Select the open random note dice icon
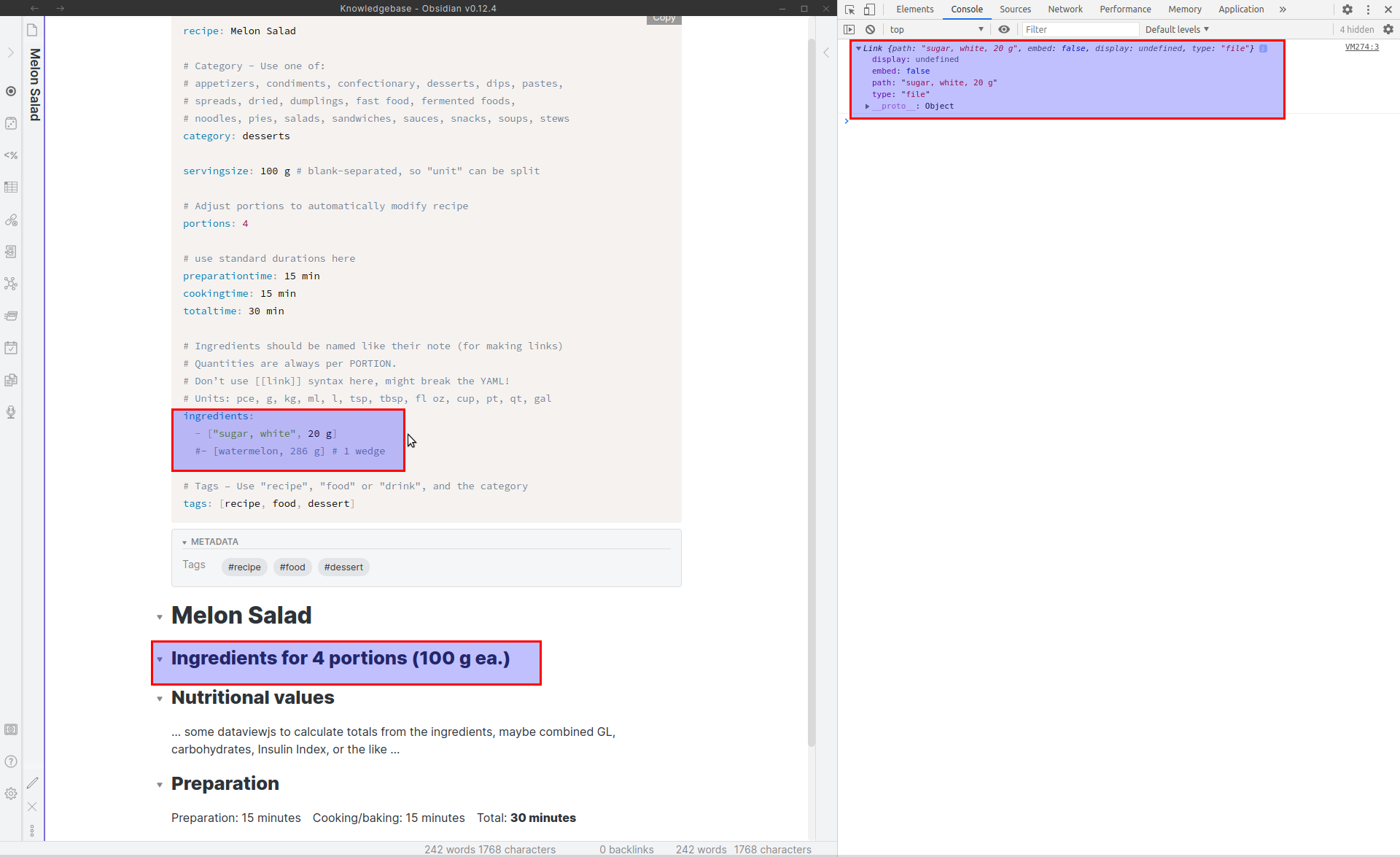This screenshot has width=1400, height=857. coord(11,123)
